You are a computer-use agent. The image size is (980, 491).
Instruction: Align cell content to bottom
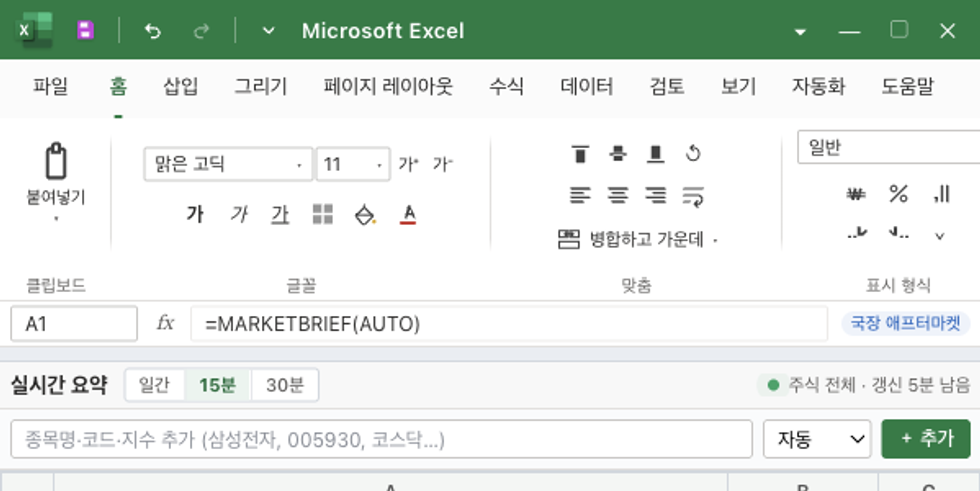[655, 154]
